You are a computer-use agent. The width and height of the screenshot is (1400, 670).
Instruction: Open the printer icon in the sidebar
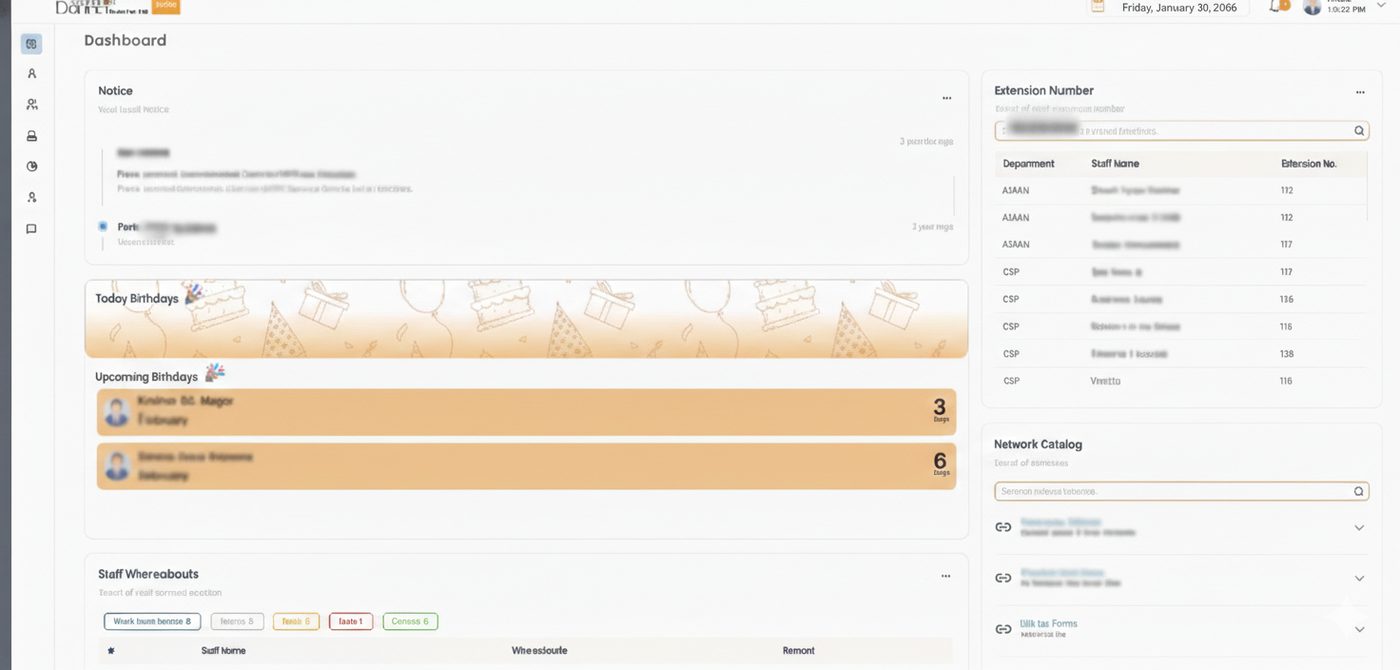(32, 135)
